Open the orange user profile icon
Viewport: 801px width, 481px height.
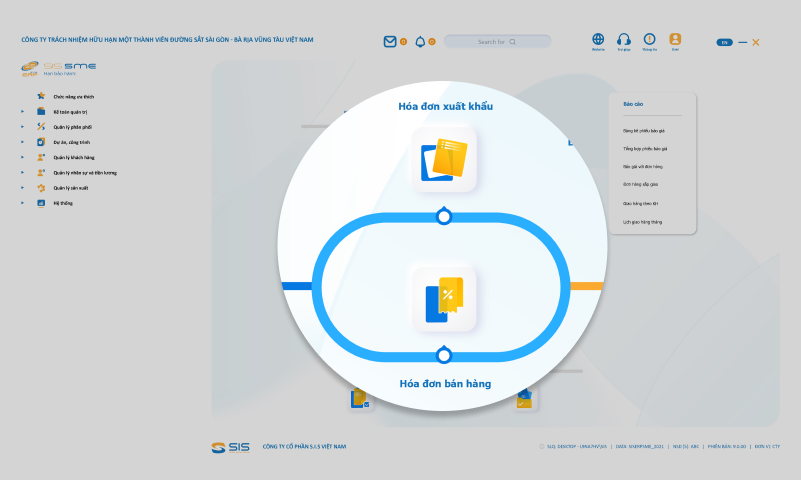tap(675, 39)
